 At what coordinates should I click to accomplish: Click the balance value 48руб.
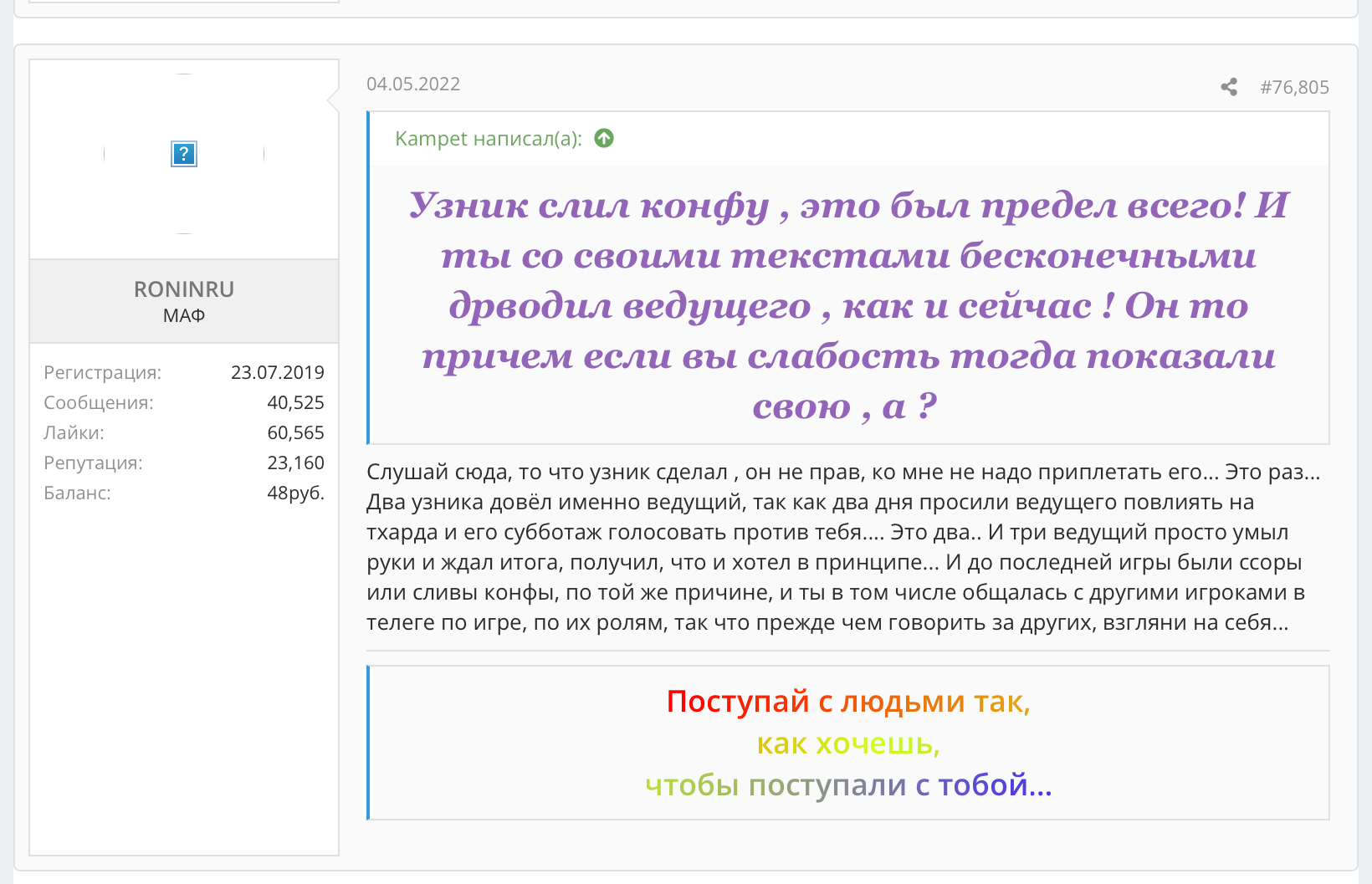click(x=295, y=493)
